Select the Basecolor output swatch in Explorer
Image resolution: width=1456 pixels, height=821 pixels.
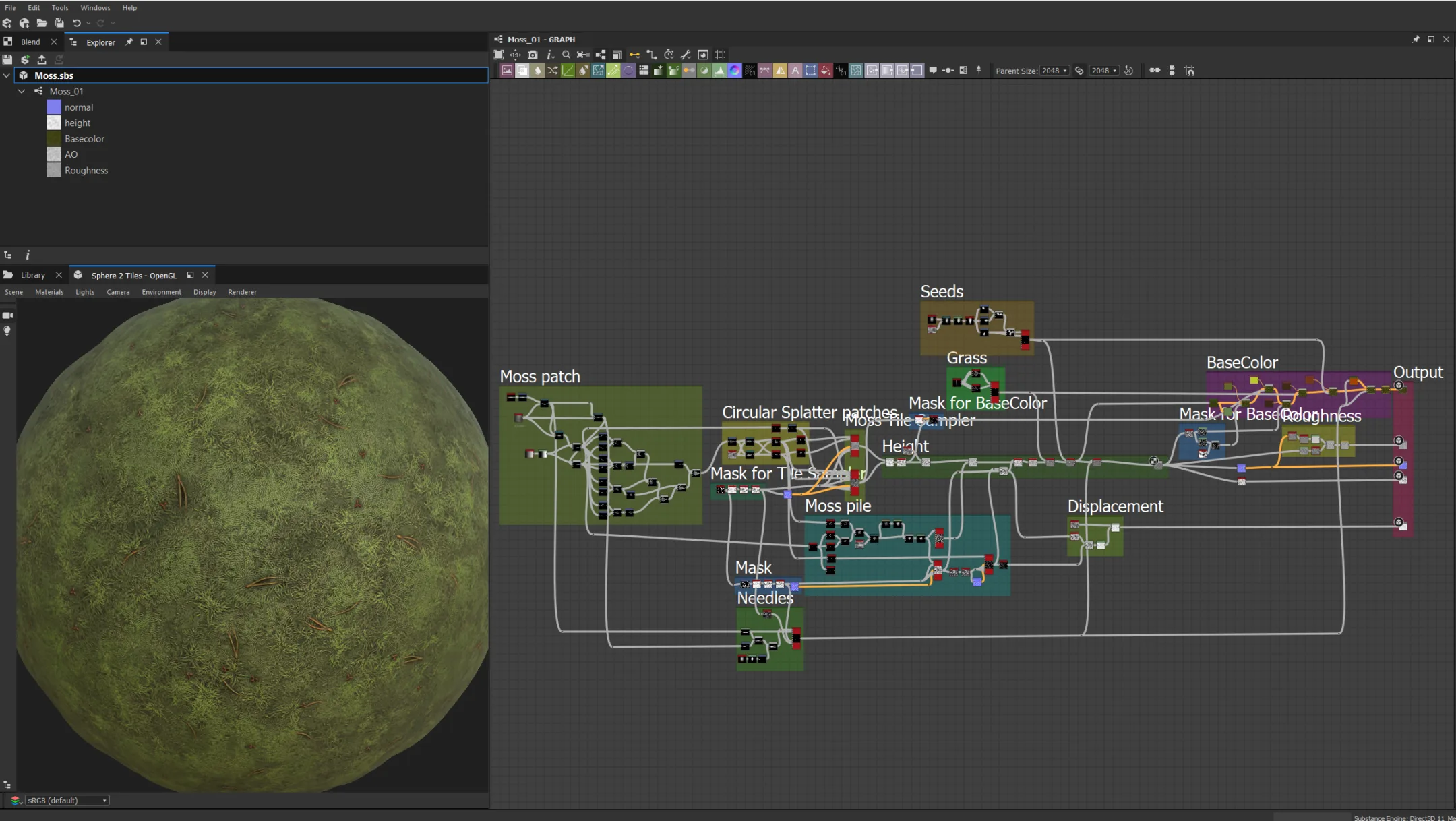point(54,139)
